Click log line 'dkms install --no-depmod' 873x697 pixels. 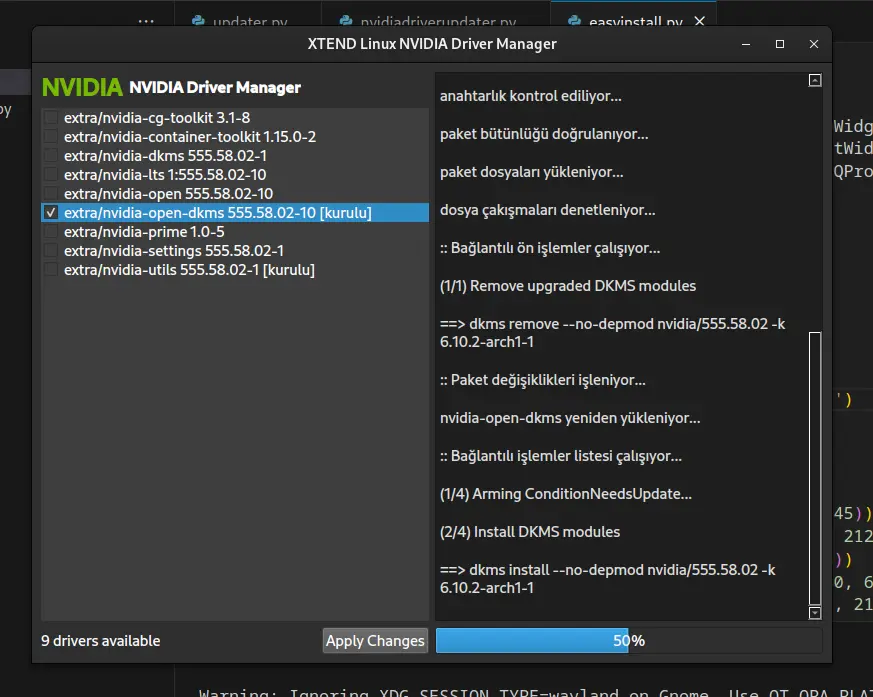tap(607, 578)
